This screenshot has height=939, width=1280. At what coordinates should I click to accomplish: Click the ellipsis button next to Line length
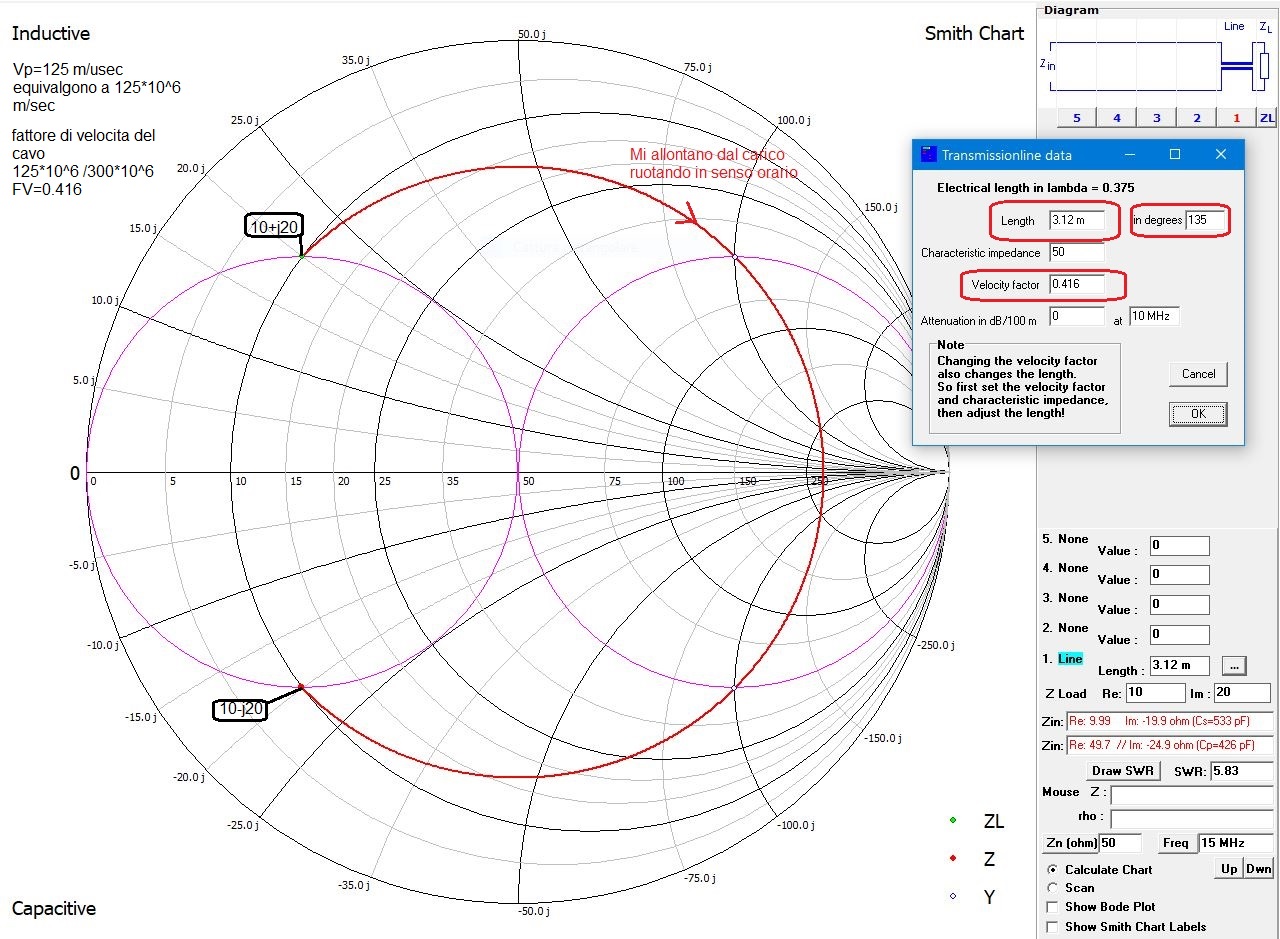coord(1234,665)
